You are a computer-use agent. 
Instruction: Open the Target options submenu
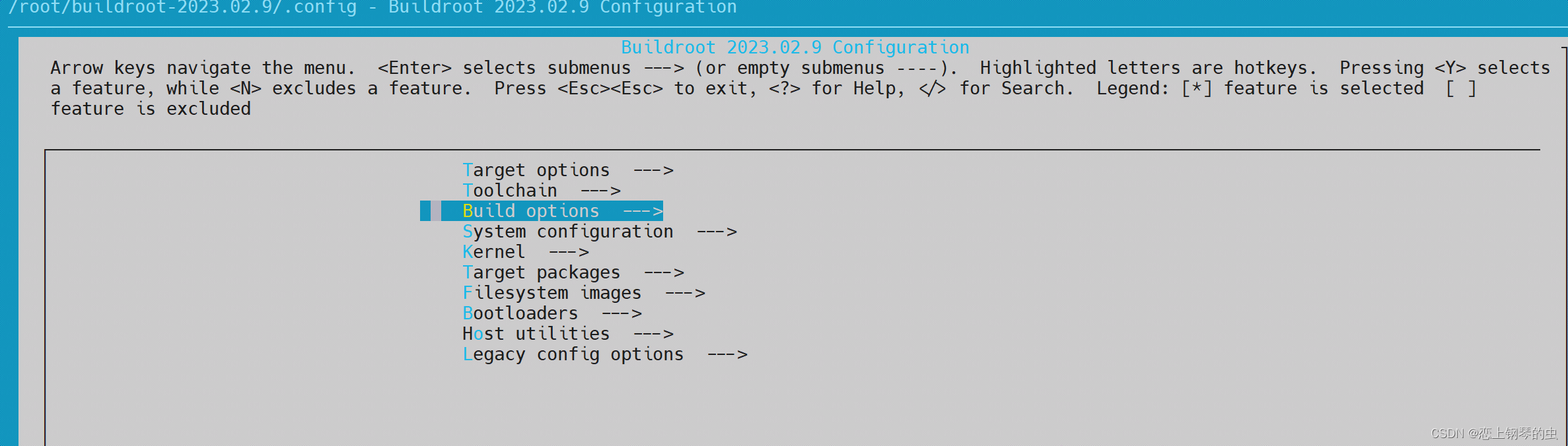(536, 170)
